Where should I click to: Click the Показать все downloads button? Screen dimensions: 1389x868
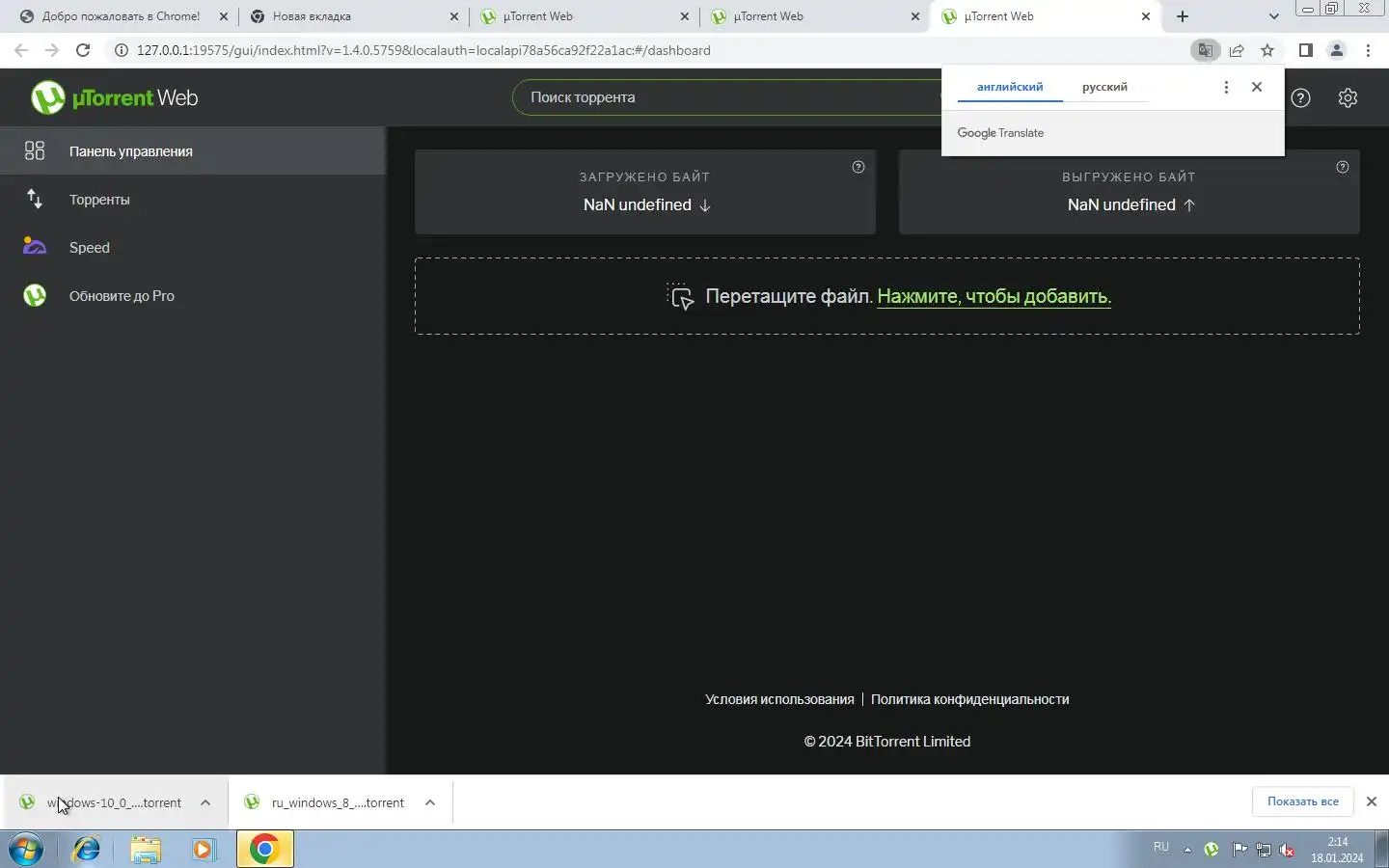[x=1302, y=801]
